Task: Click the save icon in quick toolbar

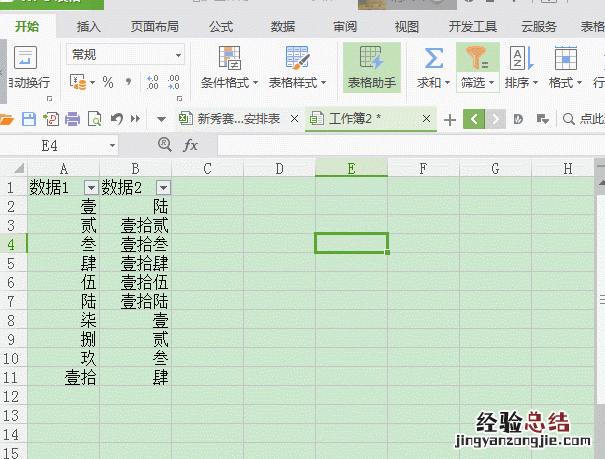Action: pyautogui.click(x=29, y=119)
